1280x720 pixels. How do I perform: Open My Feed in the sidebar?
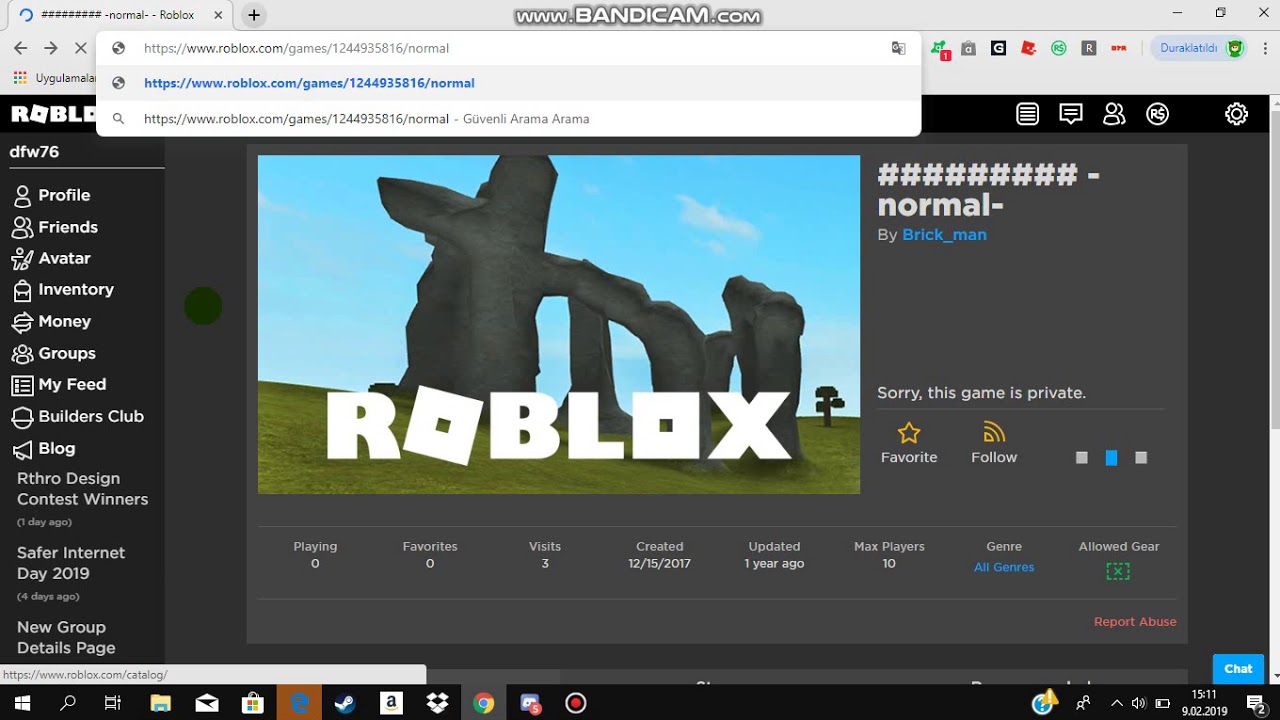[x=72, y=384]
